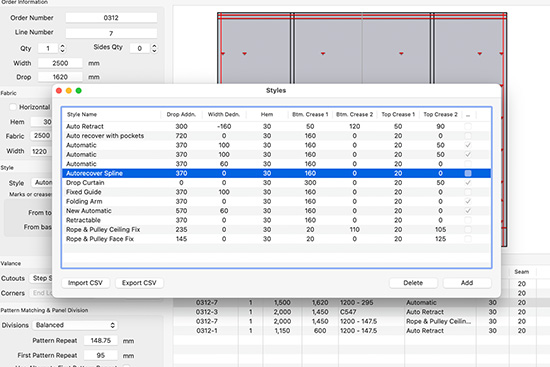Open the Cutouts dropdown
550x367 pixels.
pos(41,278)
